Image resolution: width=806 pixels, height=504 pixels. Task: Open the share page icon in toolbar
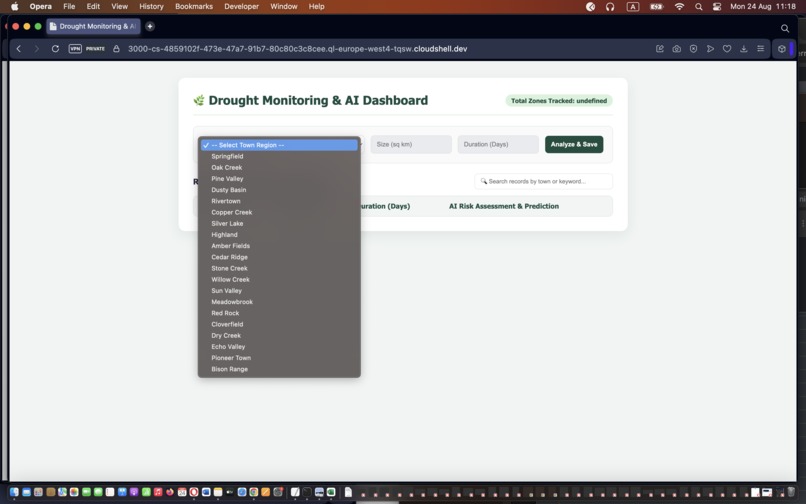tap(660, 49)
